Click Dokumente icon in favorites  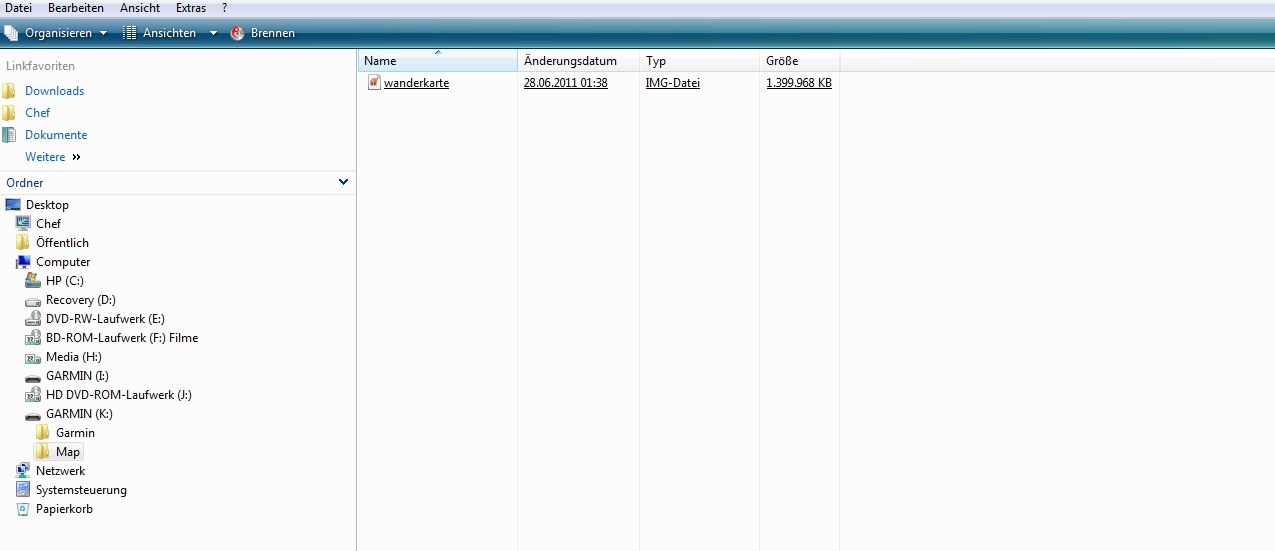click(x=9, y=135)
